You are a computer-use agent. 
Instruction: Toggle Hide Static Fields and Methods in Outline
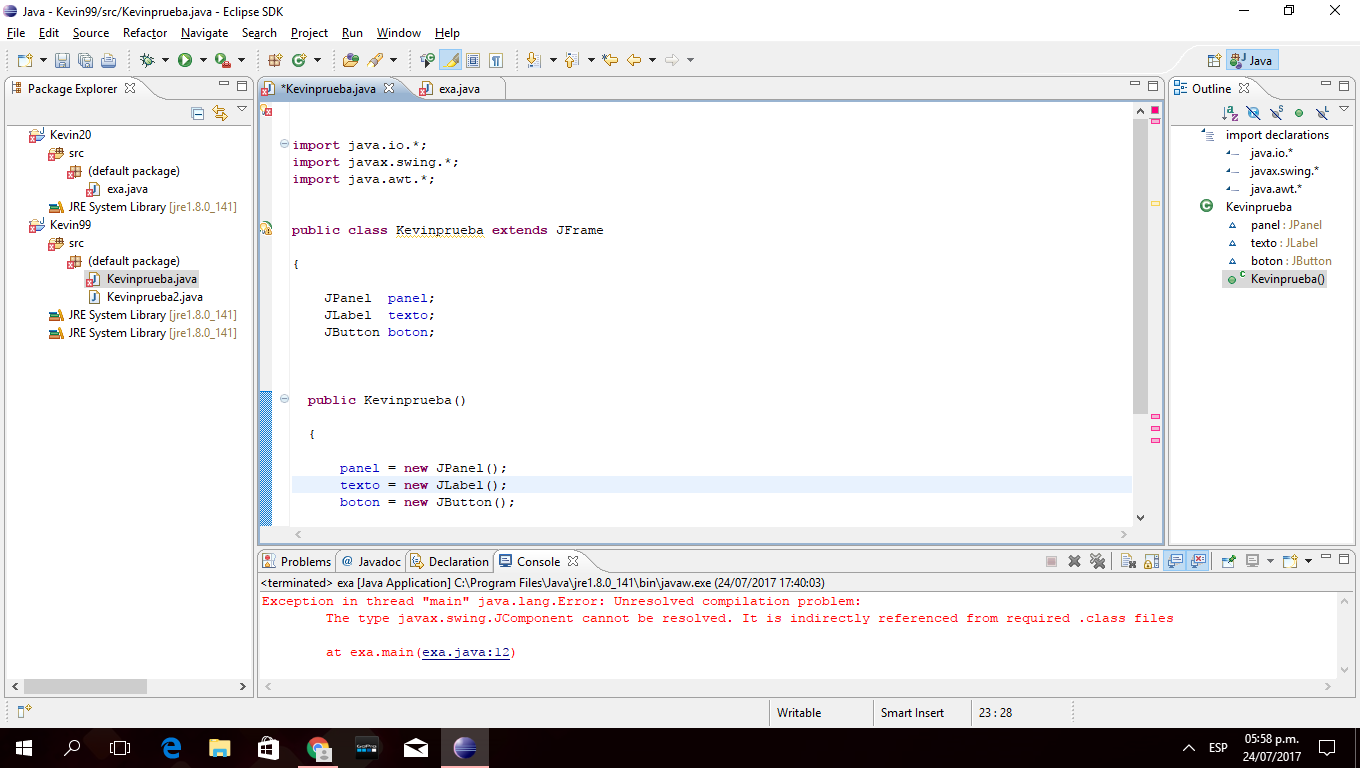click(1277, 113)
